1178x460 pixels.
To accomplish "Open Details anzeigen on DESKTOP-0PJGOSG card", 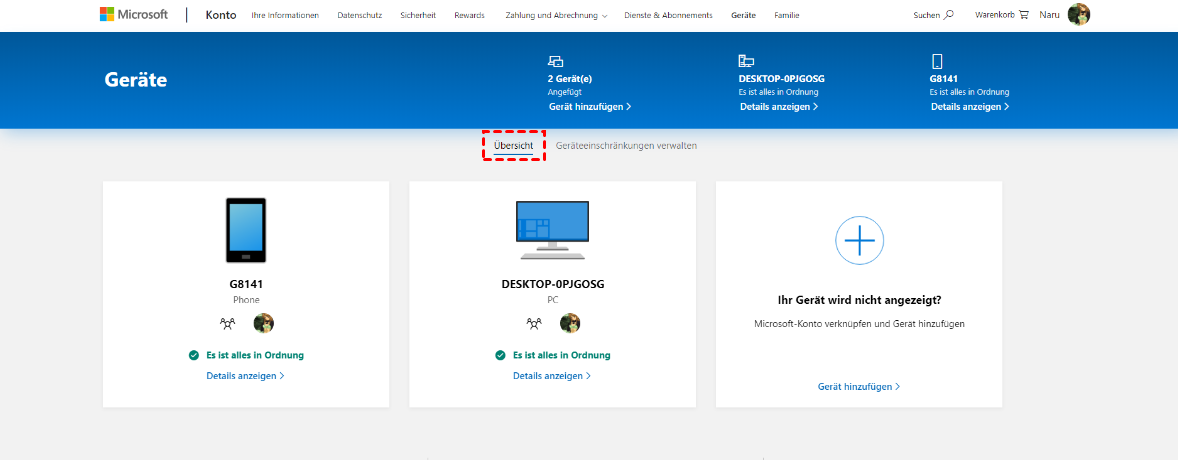I will point(552,375).
